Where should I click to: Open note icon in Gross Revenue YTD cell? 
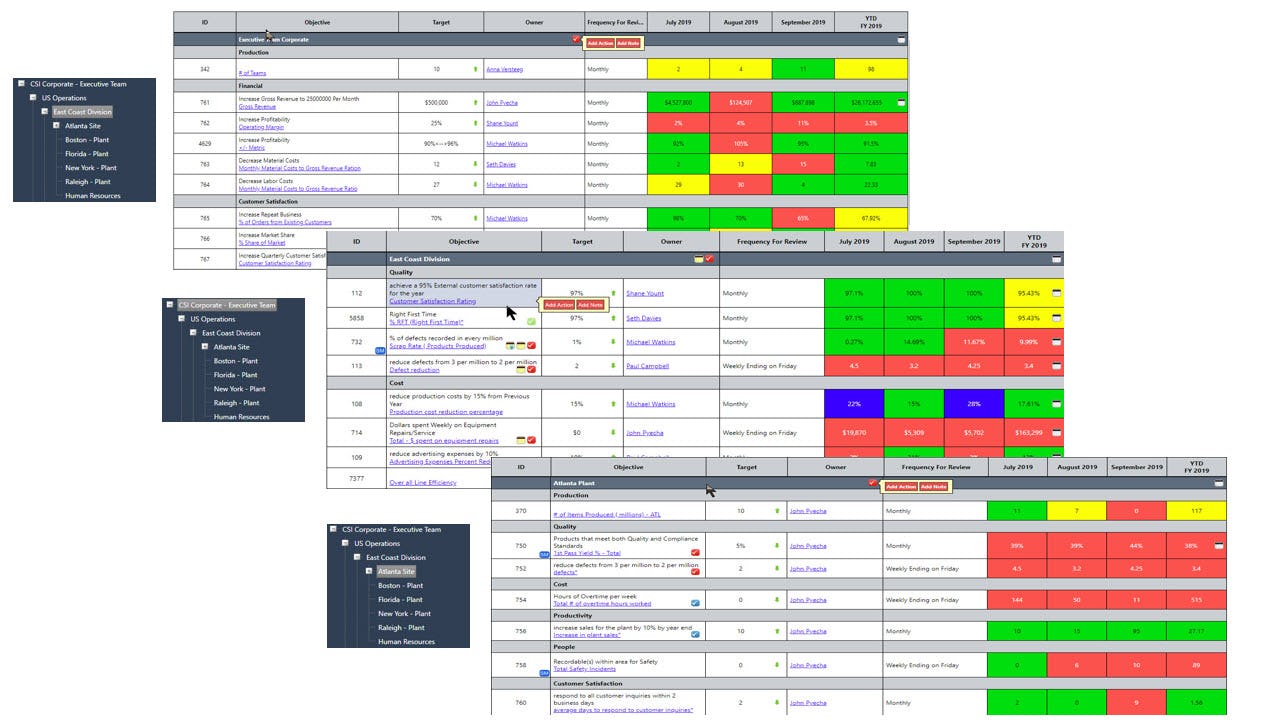(x=901, y=103)
